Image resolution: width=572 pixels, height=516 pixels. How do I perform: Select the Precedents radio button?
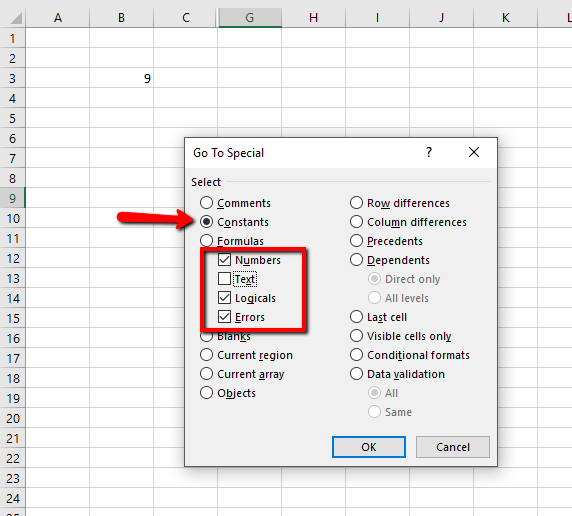[356, 240]
